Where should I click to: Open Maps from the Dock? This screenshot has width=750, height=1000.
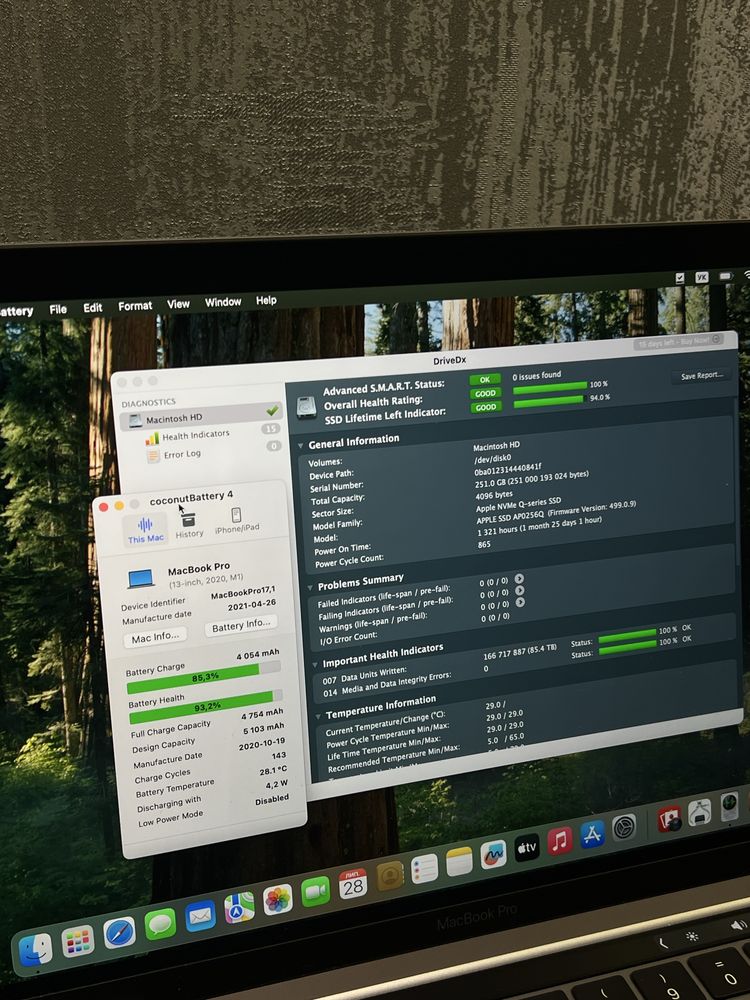(239, 908)
